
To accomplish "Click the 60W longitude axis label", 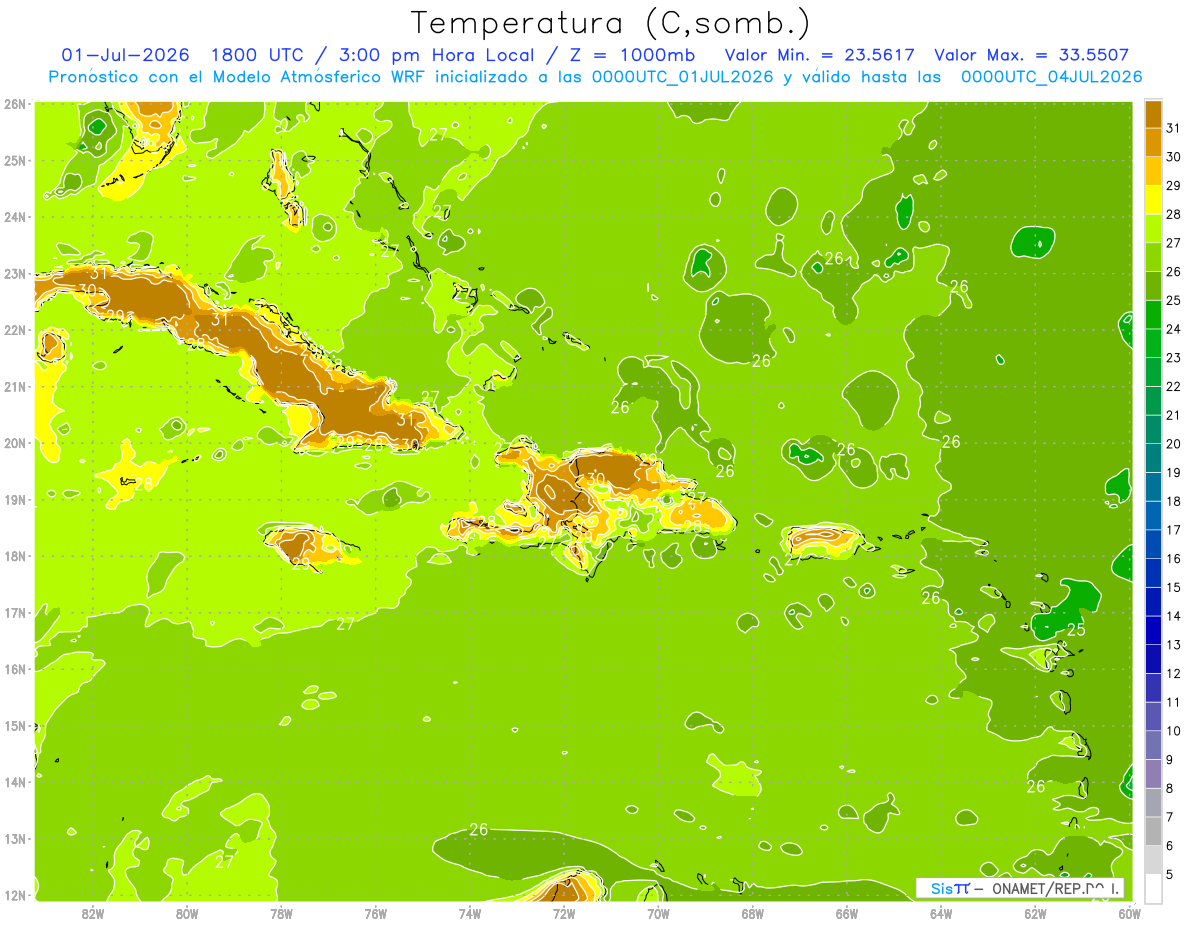I will [1129, 914].
